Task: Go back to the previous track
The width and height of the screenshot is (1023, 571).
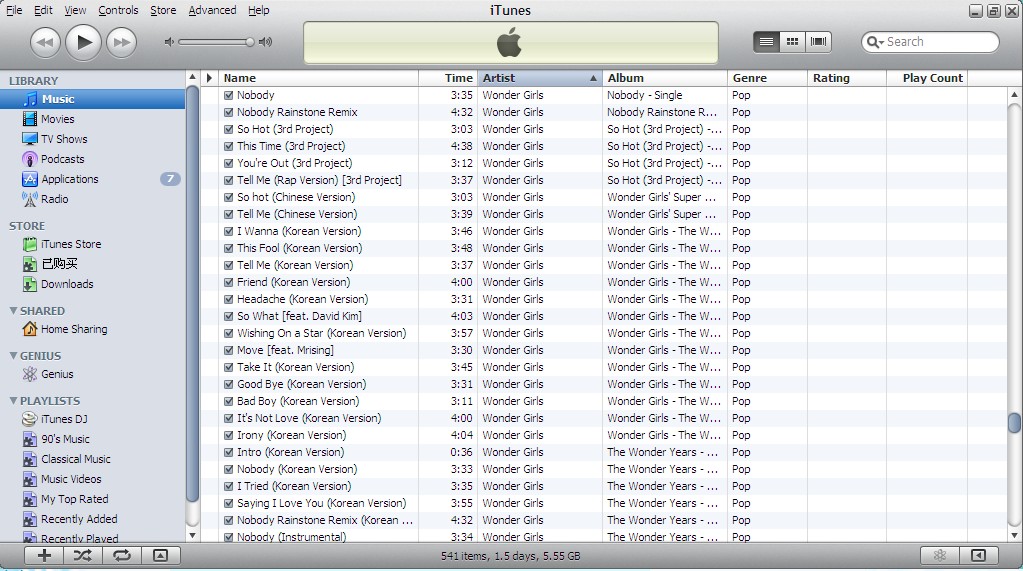Action: point(45,42)
